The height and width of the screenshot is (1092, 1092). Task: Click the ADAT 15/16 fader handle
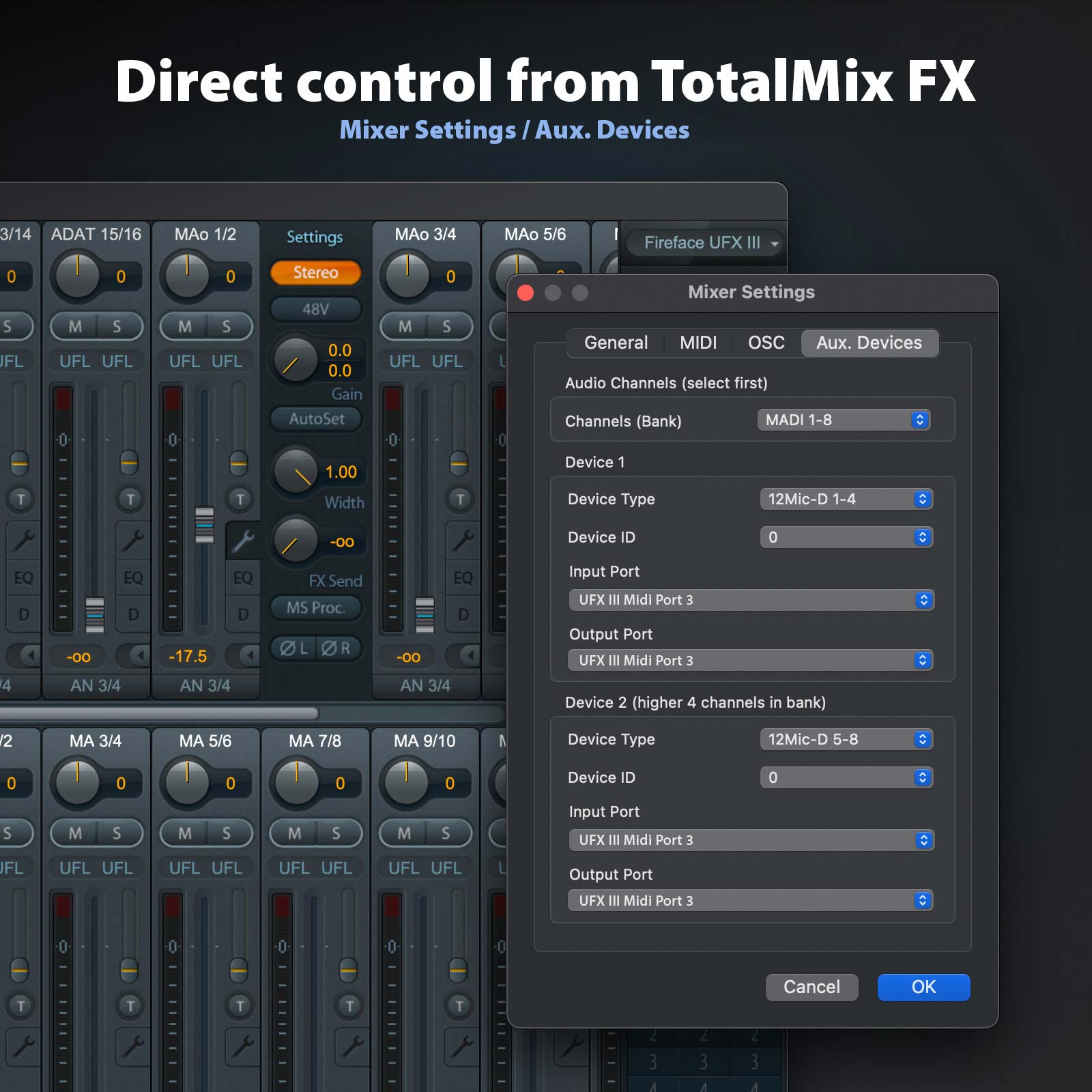(x=95, y=615)
